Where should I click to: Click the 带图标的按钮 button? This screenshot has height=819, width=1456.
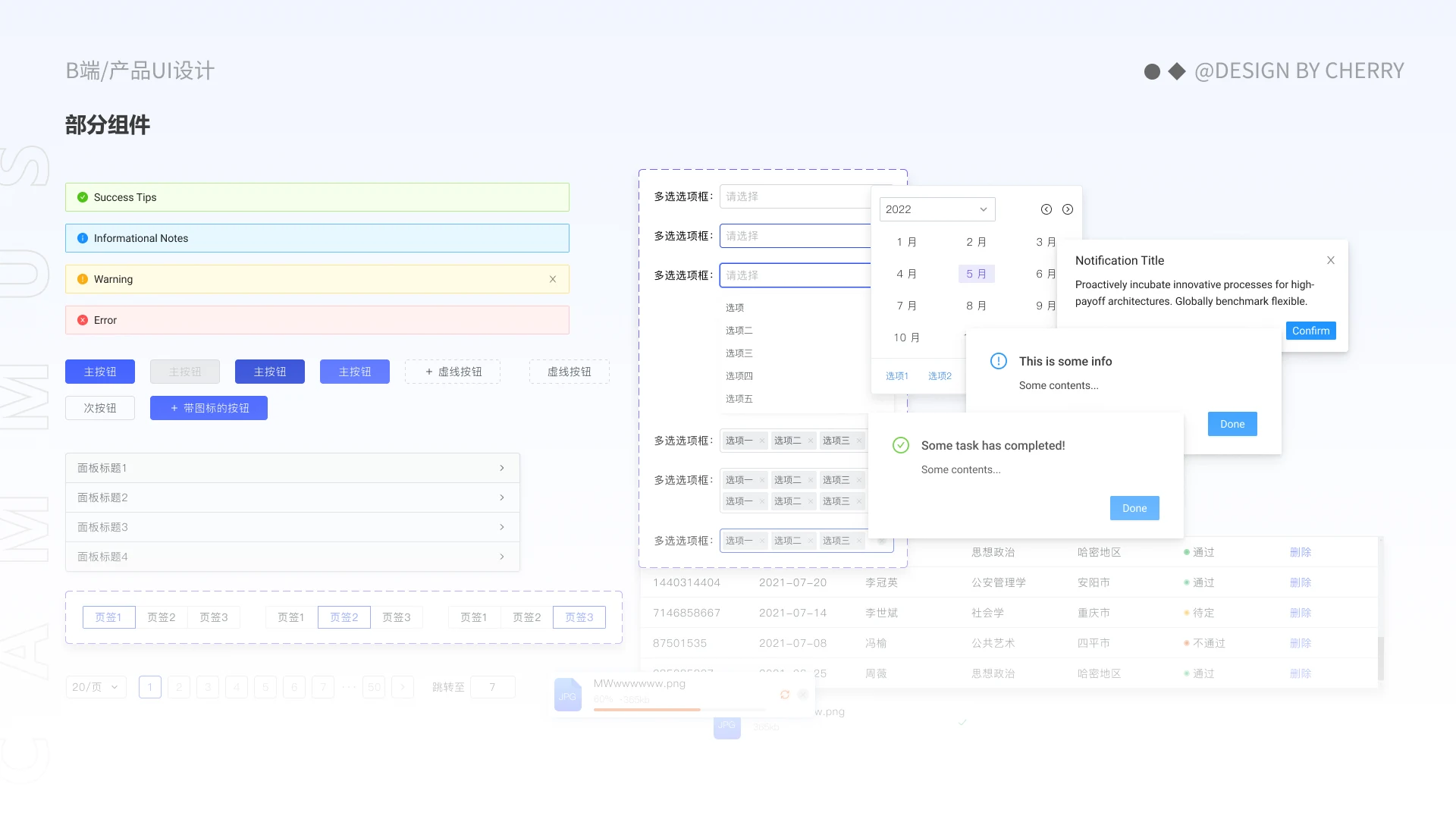tap(209, 408)
